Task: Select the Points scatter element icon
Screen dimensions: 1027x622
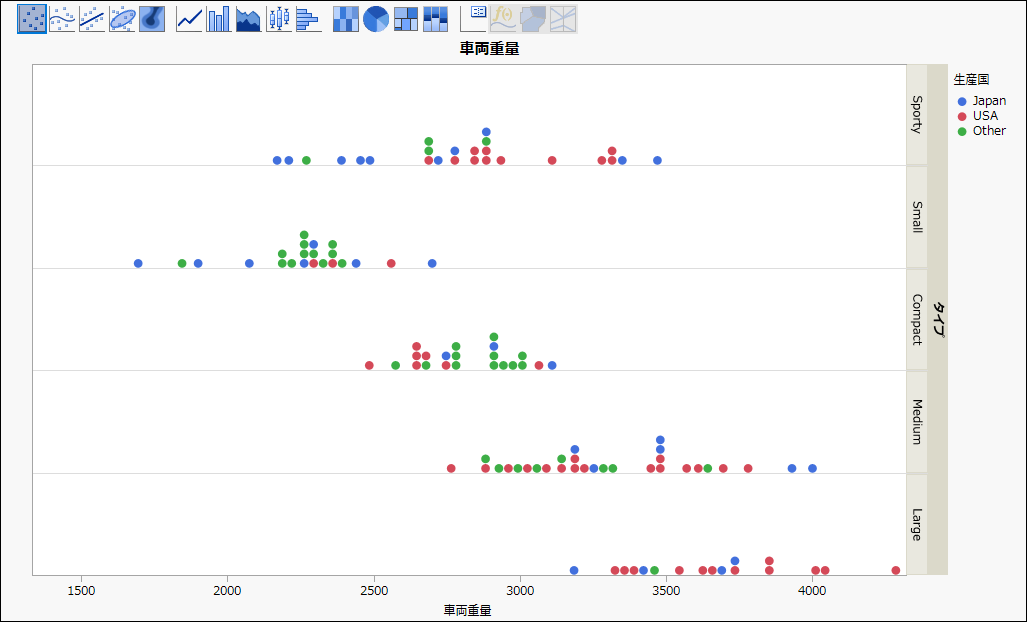Action: 31,19
